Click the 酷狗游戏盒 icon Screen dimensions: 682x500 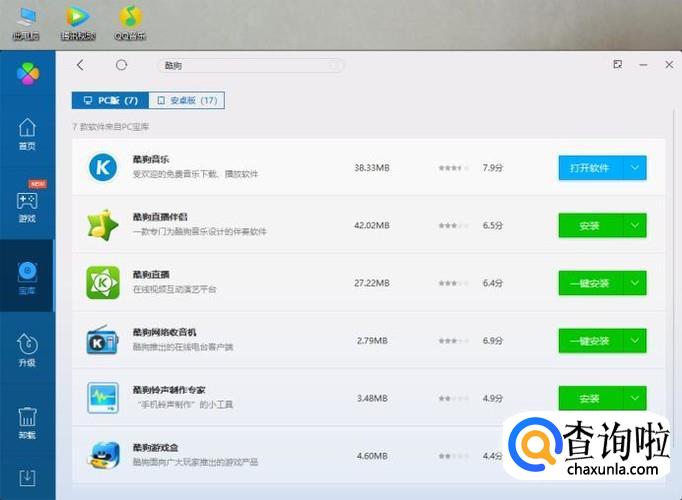104,455
